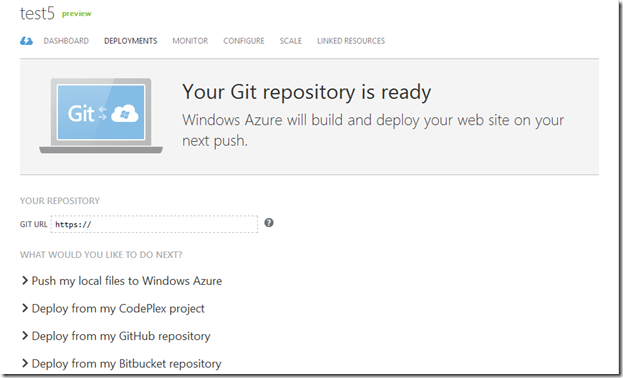623x378 pixels.
Task: Expand Push my local files chevron
Action: click(25, 281)
